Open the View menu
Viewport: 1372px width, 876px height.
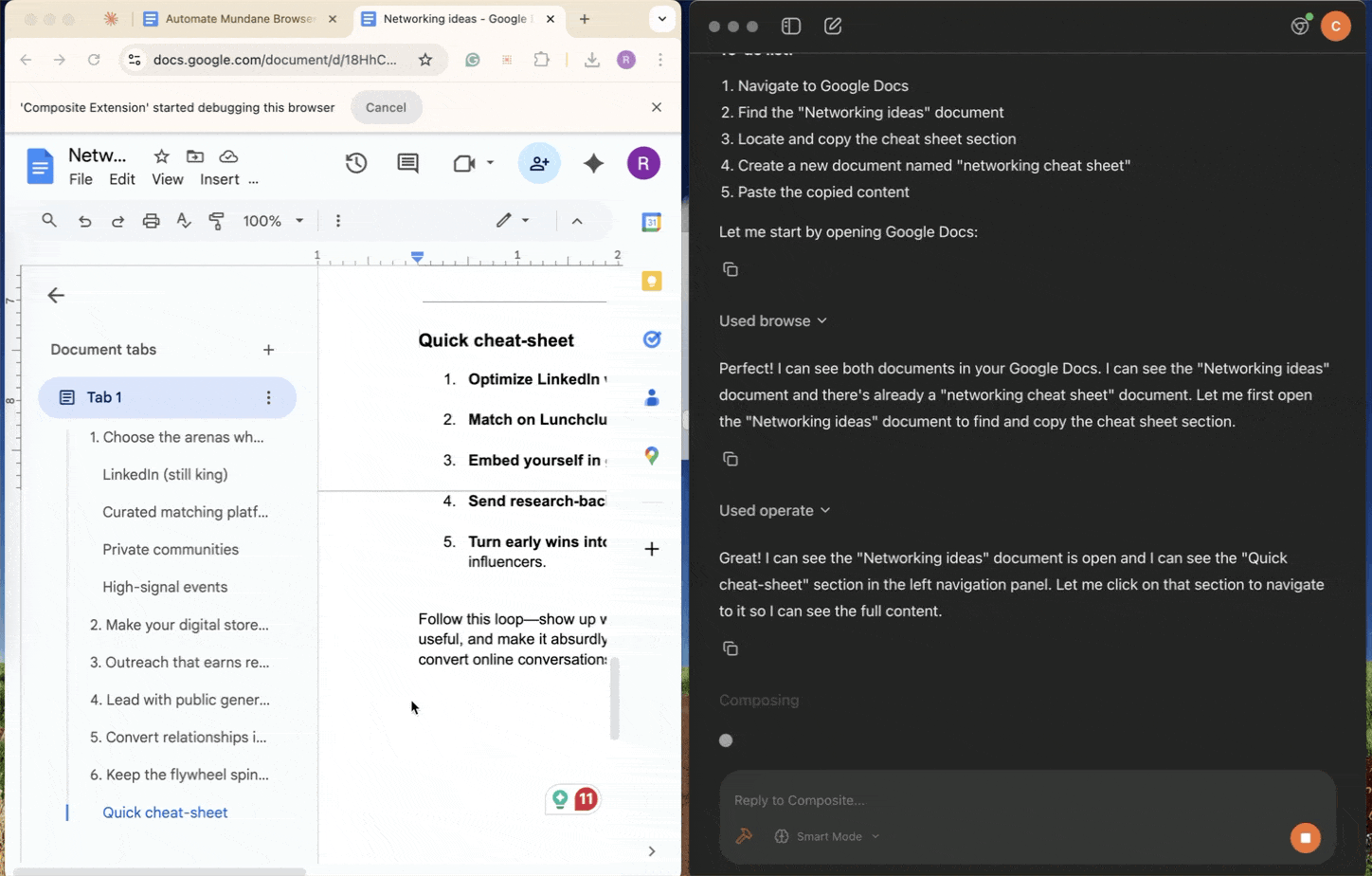pos(168,179)
